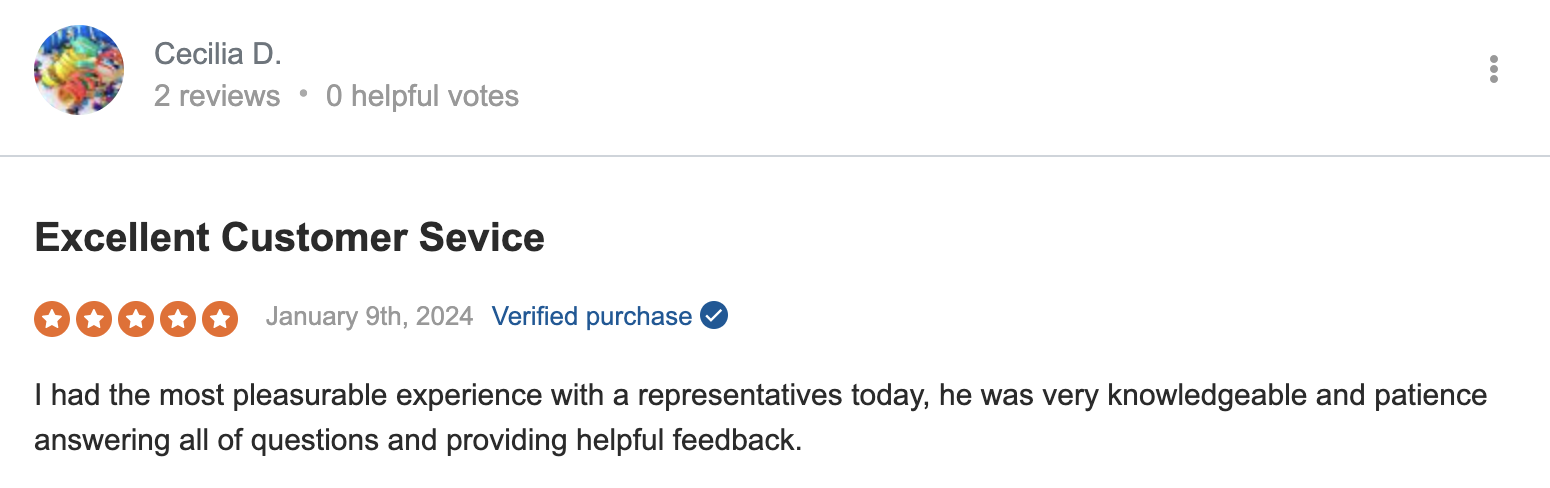Viewport: 1550px width, 488px height.
Task: Click the blue verified checkmark badge
Action: (x=714, y=316)
